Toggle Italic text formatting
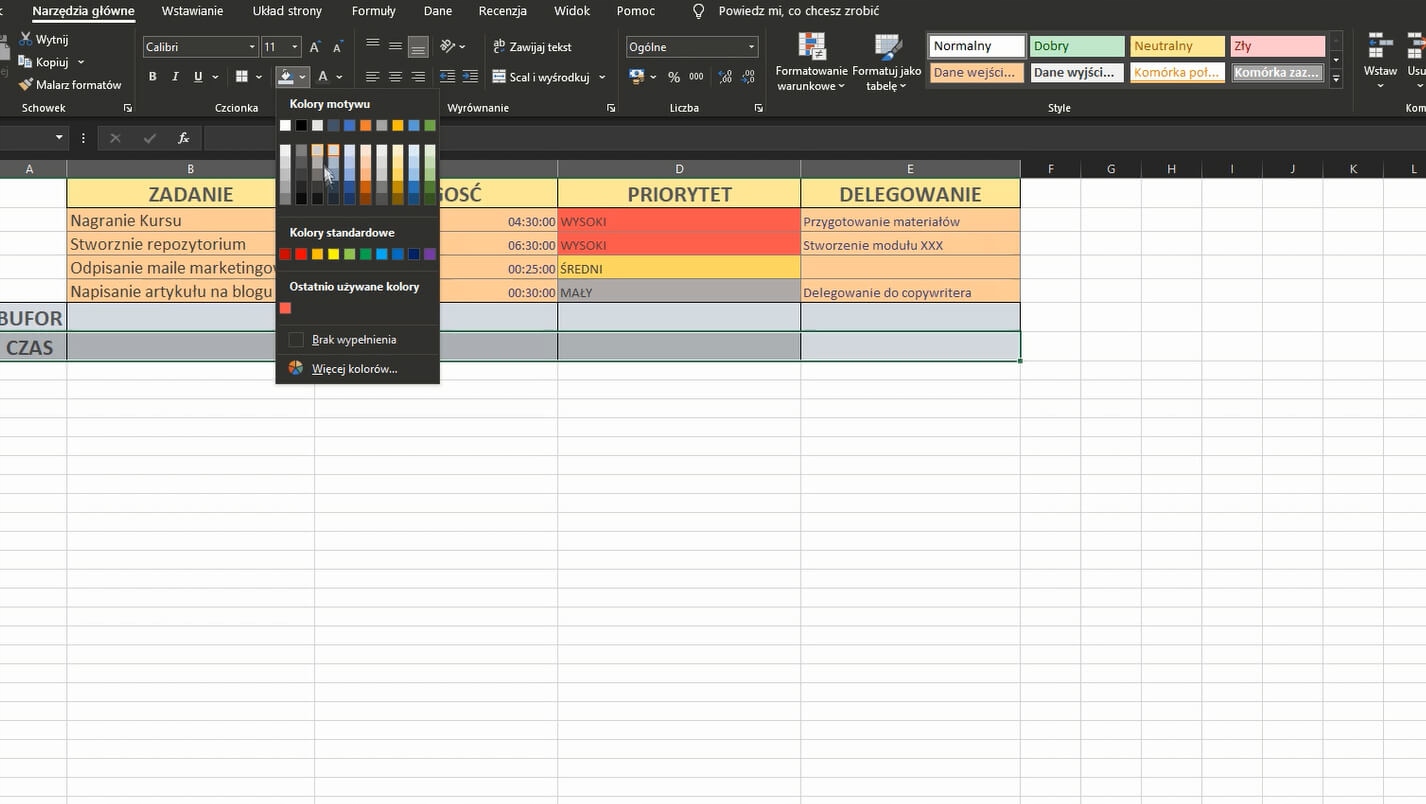Viewport: 1426px width, 804px height. (175, 77)
